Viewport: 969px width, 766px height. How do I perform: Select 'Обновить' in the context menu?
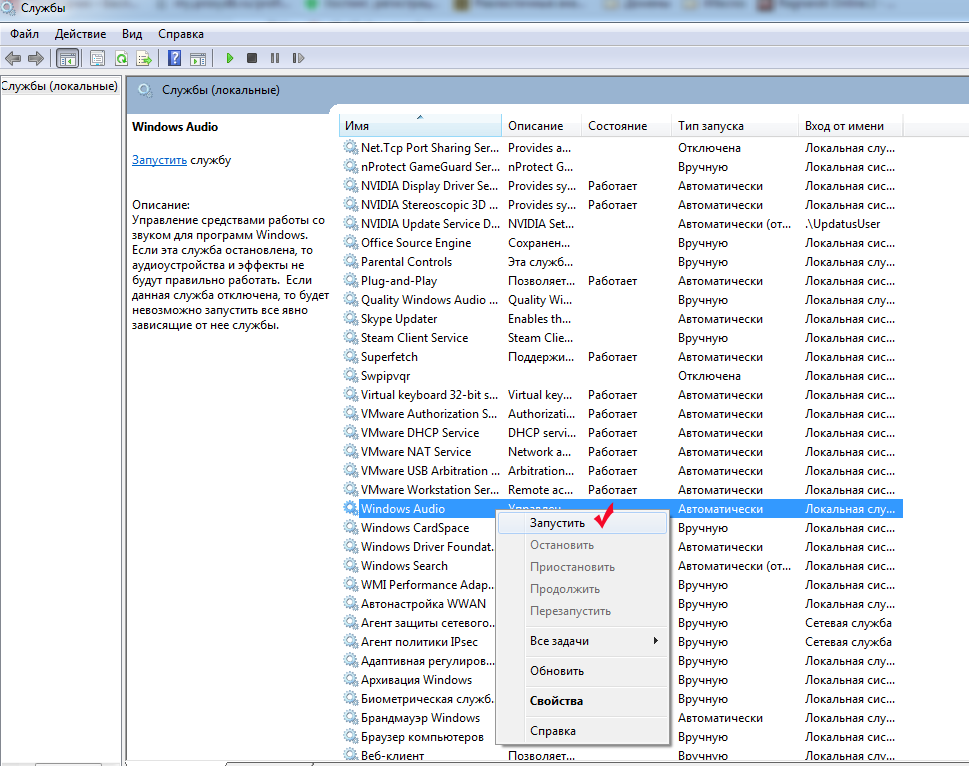pyautogui.click(x=556, y=671)
